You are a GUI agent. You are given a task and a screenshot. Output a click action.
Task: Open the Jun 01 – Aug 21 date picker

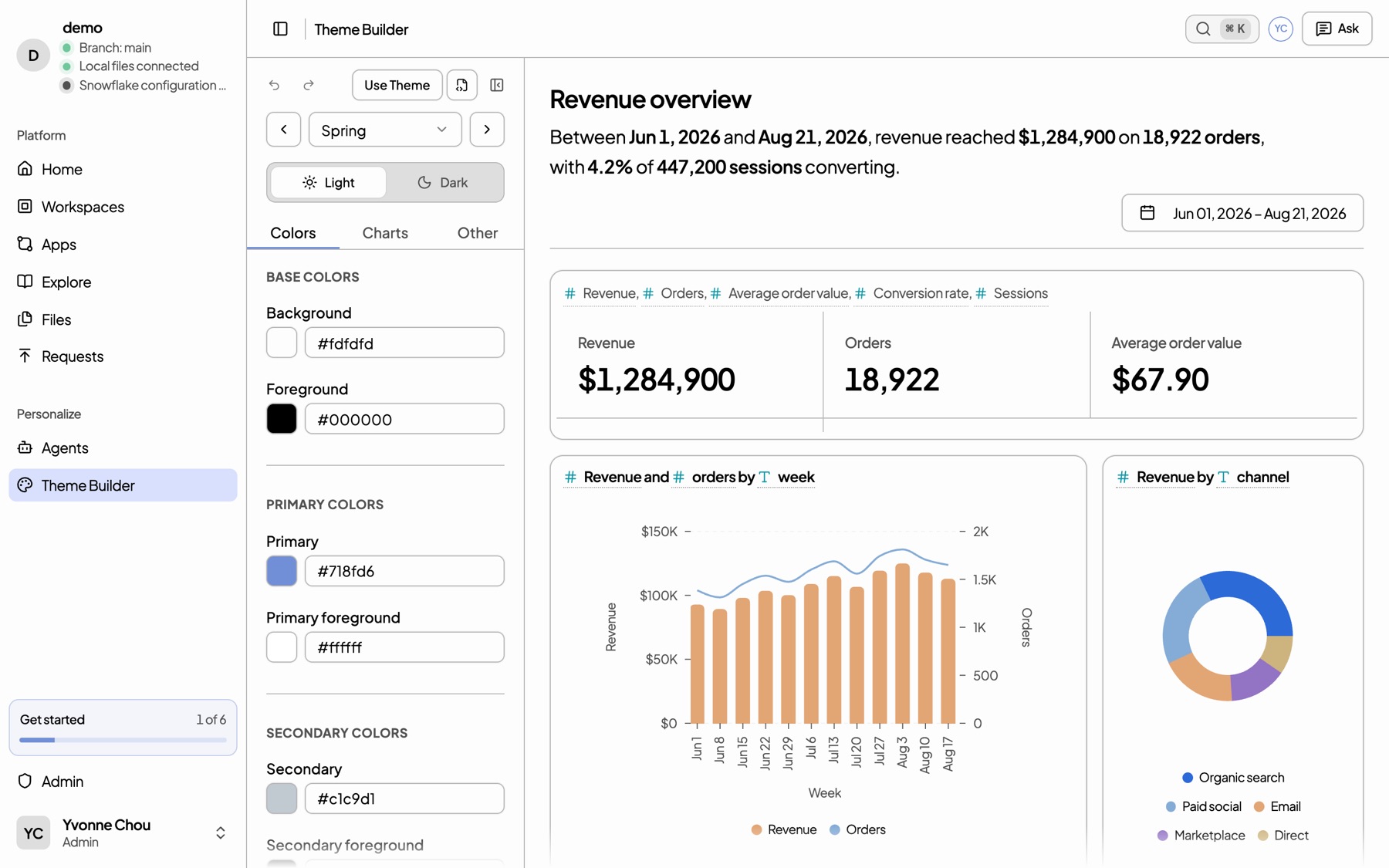(1242, 213)
